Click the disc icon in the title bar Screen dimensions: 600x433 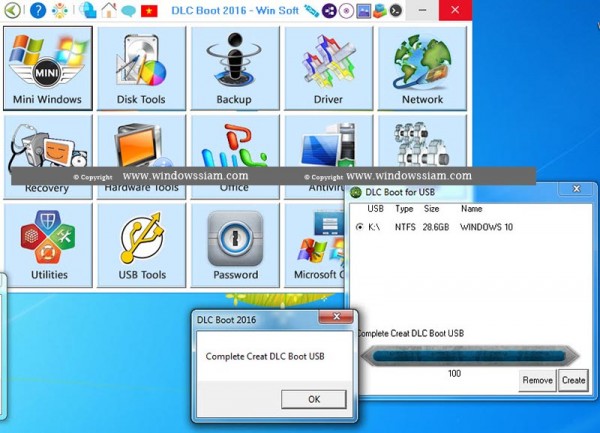click(346, 11)
